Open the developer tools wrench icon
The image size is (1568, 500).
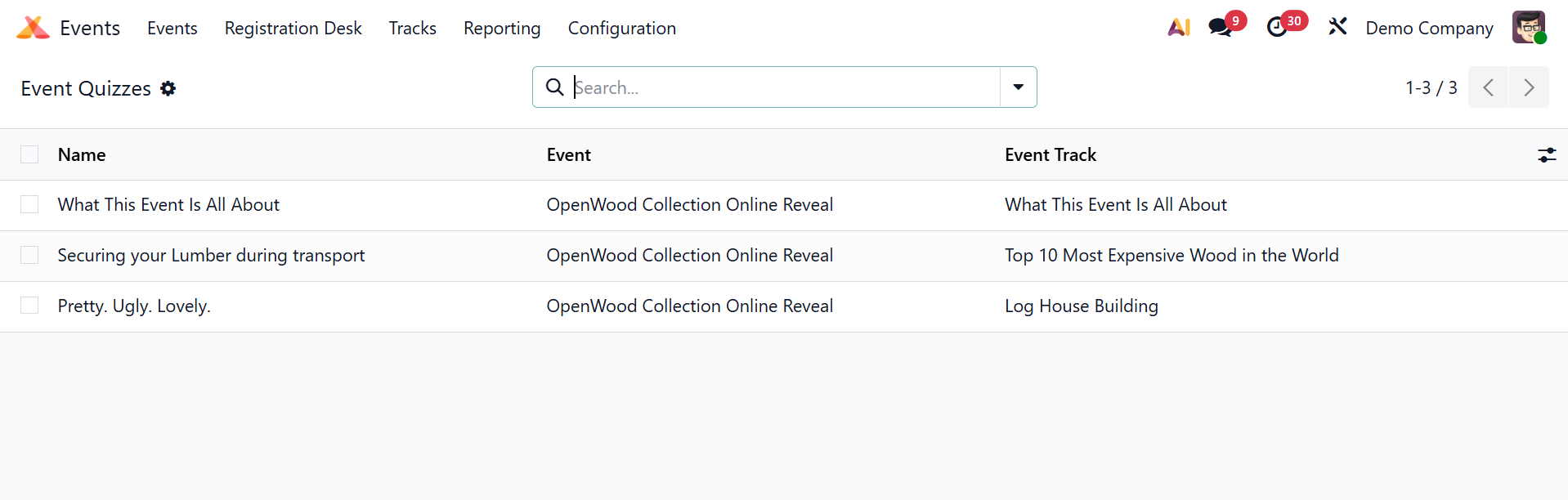tap(1337, 28)
